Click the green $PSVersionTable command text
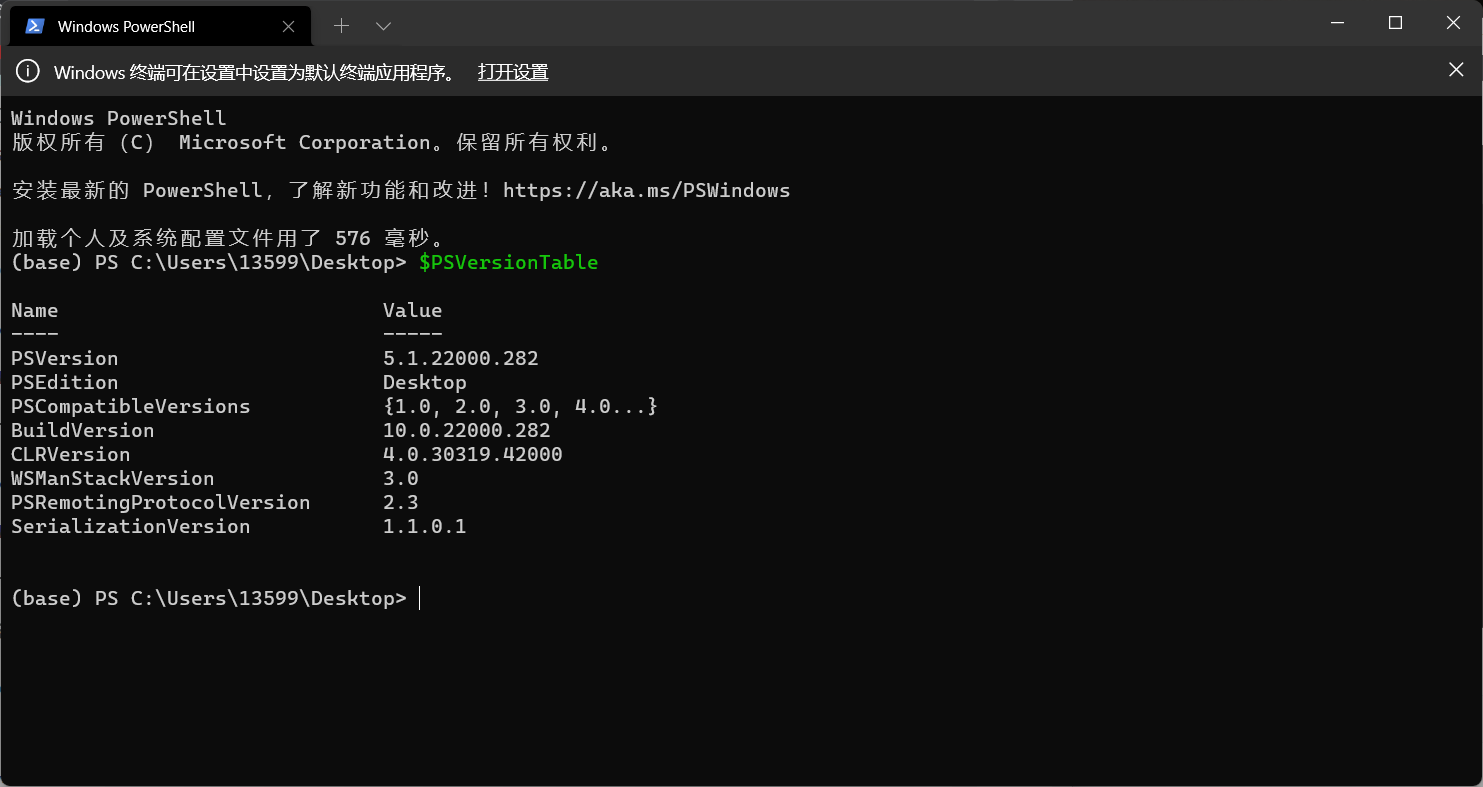The image size is (1483, 787). [x=509, y=262]
